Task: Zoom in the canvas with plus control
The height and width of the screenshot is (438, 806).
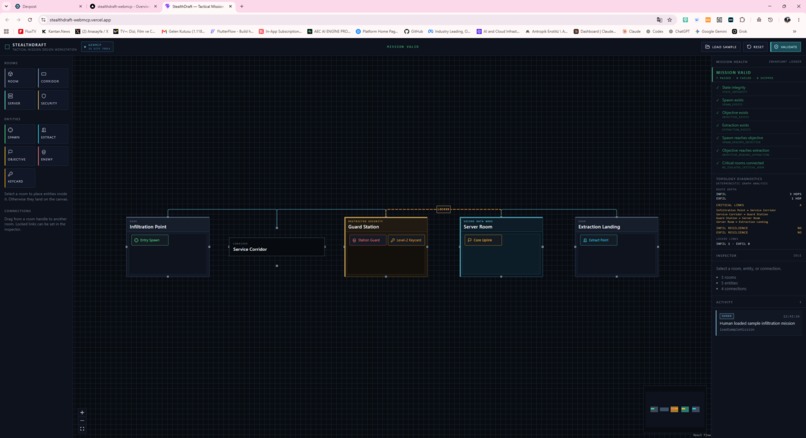Action: pos(82,412)
